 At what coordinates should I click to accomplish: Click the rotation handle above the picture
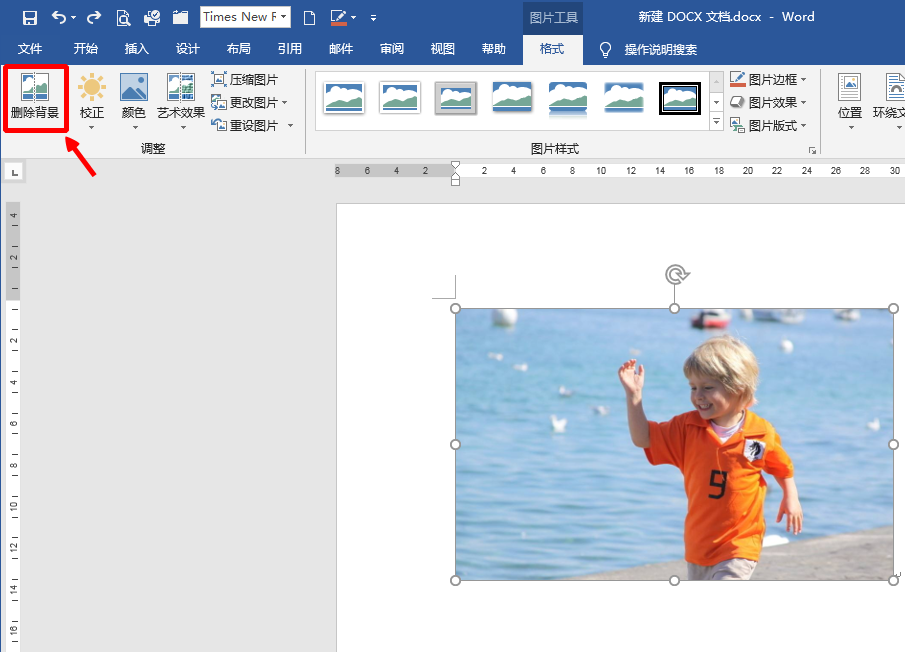[676, 274]
